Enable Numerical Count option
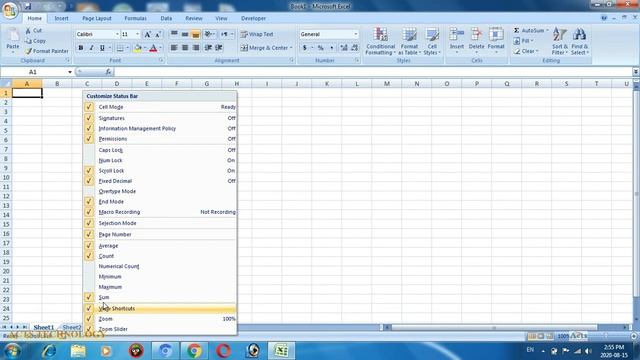Screen dimensions: 640x360 pyautogui.click(x=160, y=267)
